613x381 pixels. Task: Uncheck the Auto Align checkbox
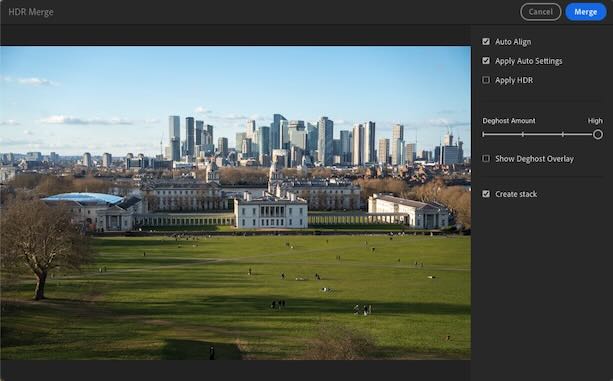[x=486, y=41]
